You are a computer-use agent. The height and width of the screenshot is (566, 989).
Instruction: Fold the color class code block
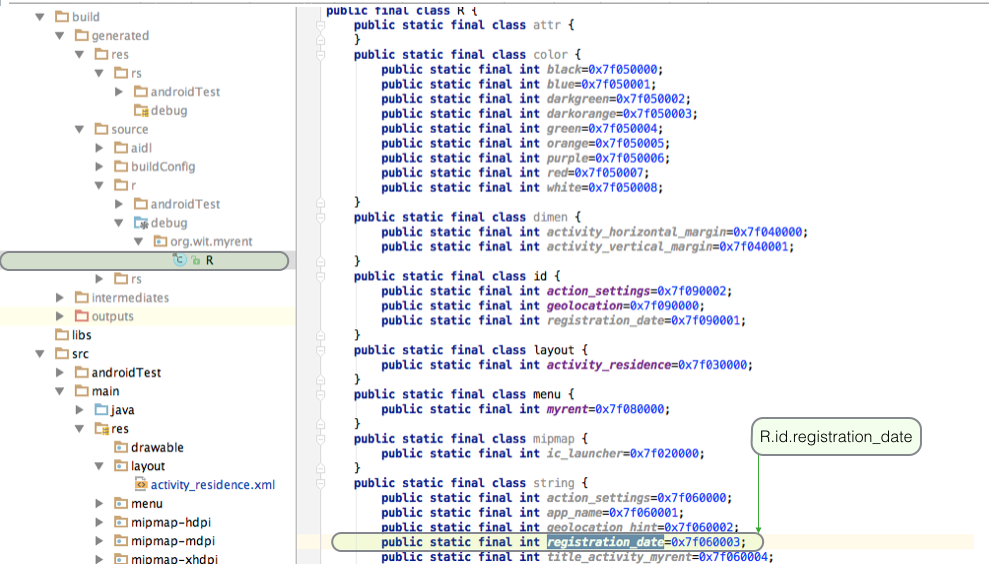(x=321, y=55)
